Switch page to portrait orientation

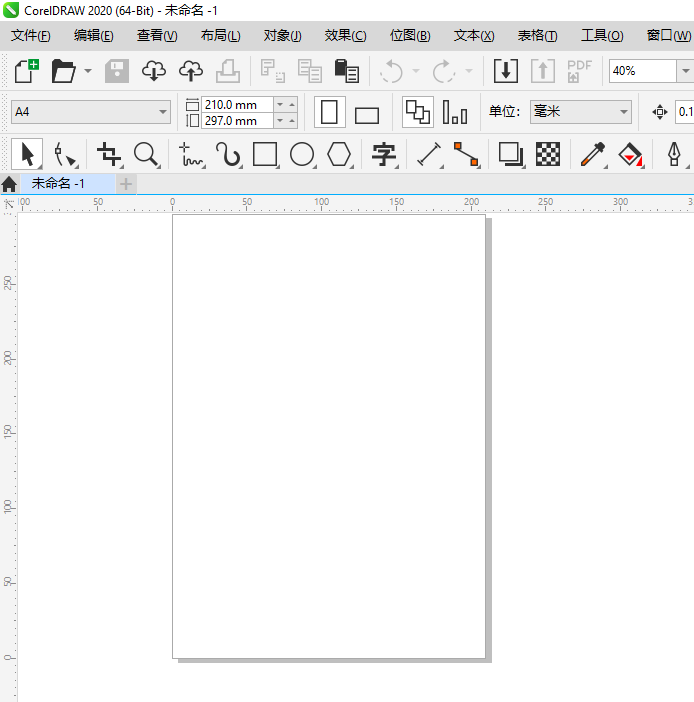pos(330,112)
